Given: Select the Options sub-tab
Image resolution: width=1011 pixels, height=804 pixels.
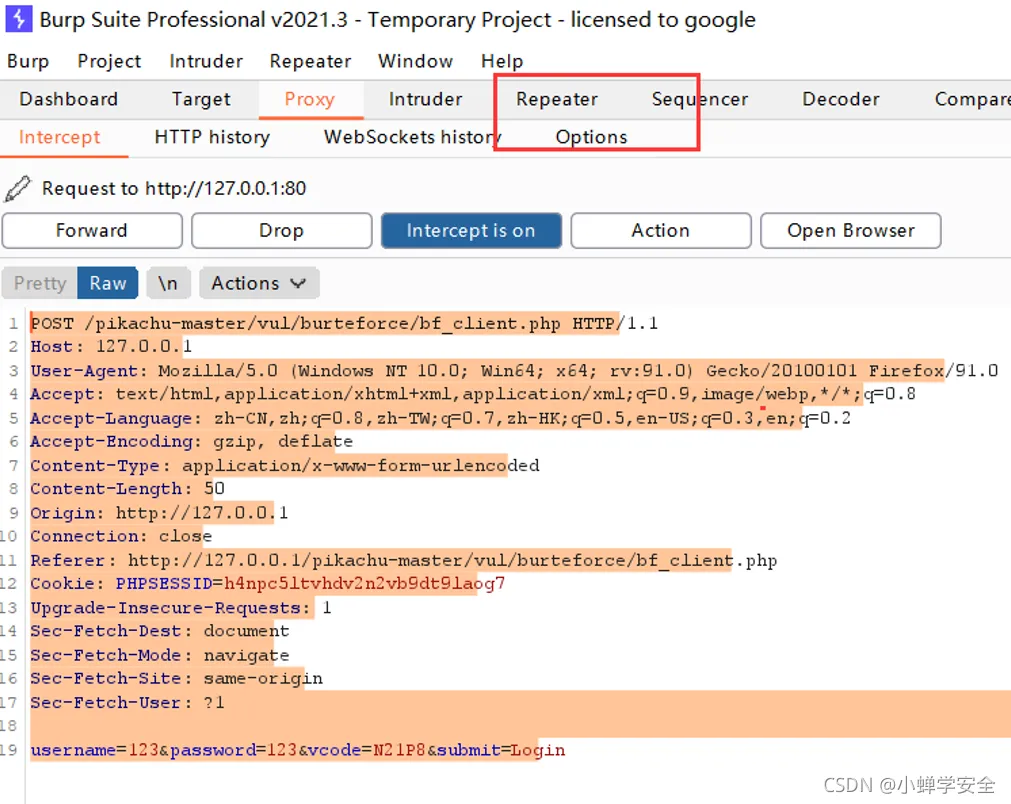Looking at the screenshot, I should 591,137.
